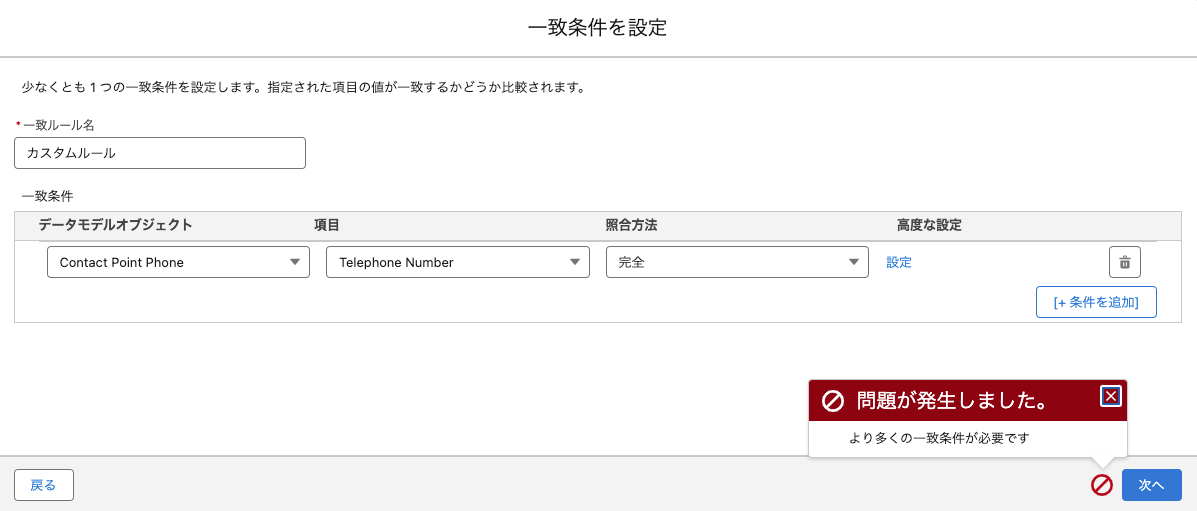Image resolution: width=1197 pixels, height=511 pixels.
Task: Click the error message より多くの一致条件が必要です
Action: pos(939,438)
